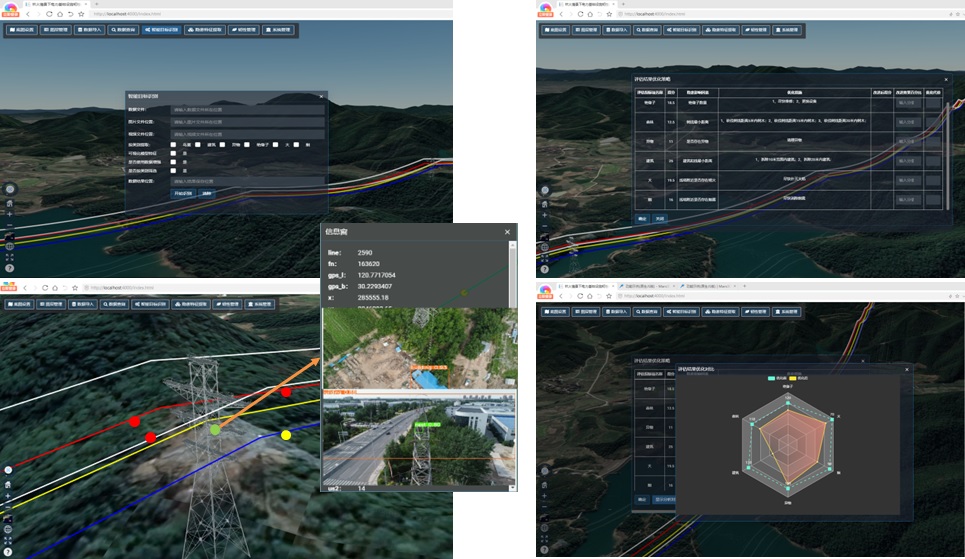This screenshot has height=559, width=965.
Task: Click the score input field in the first table row
Action: pyautogui.click(x=908, y=102)
